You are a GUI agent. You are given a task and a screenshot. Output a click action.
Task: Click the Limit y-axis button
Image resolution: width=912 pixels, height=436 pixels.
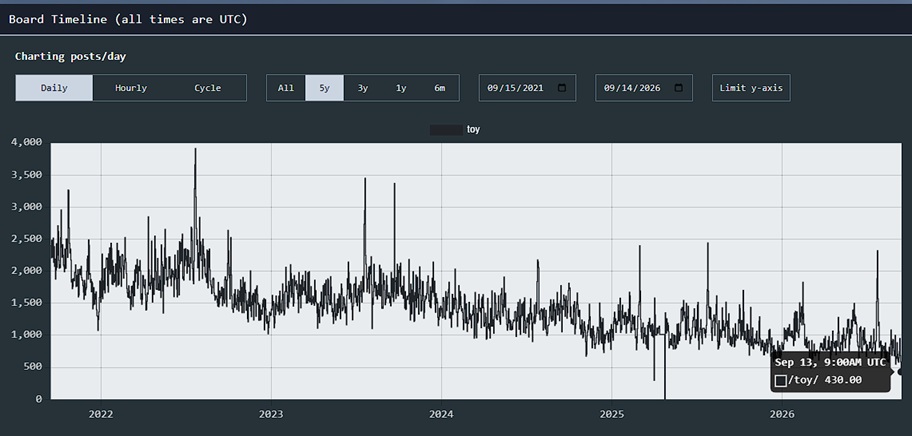pos(751,88)
